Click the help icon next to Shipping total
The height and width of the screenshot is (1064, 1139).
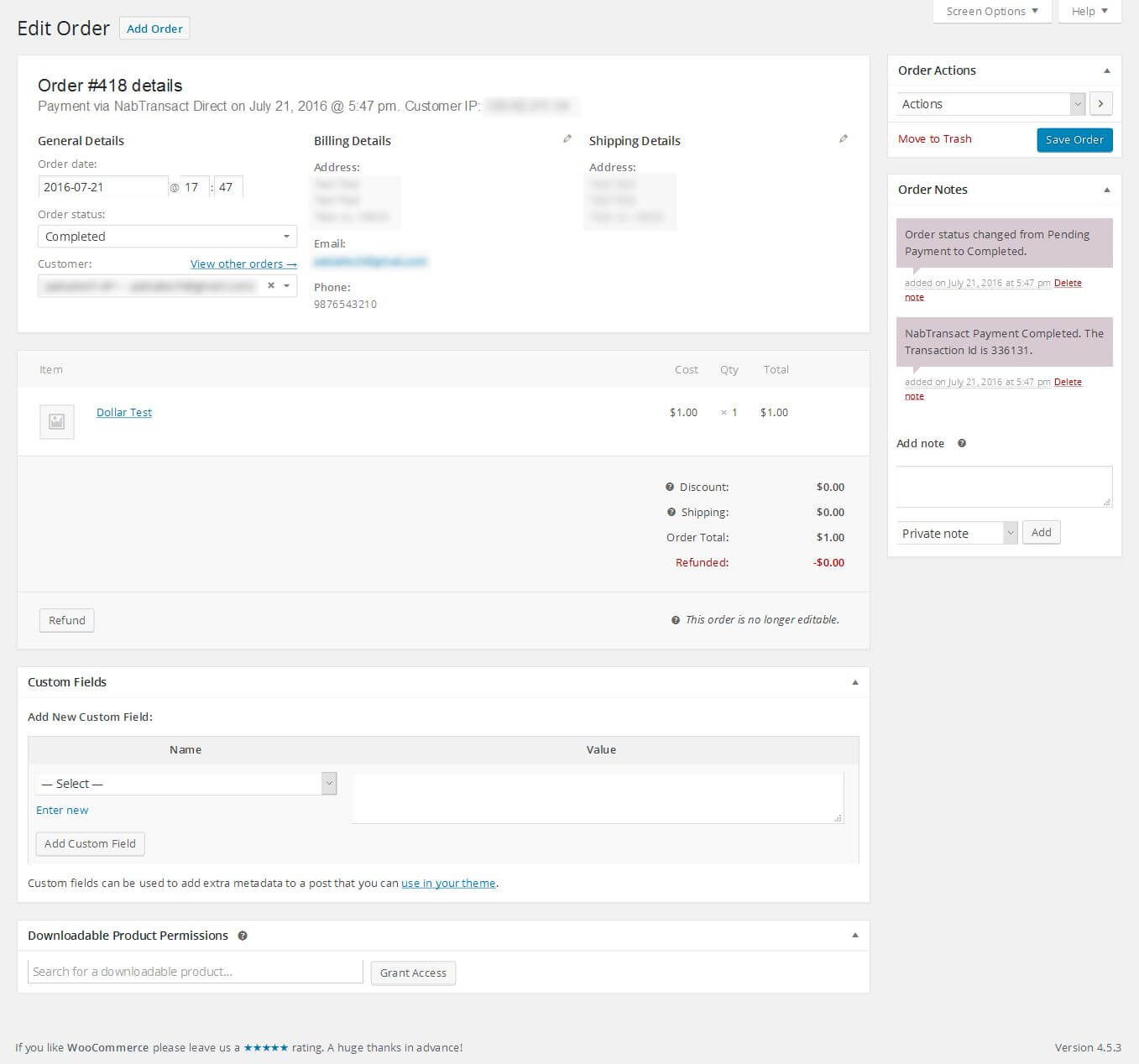[x=671, y=512]
